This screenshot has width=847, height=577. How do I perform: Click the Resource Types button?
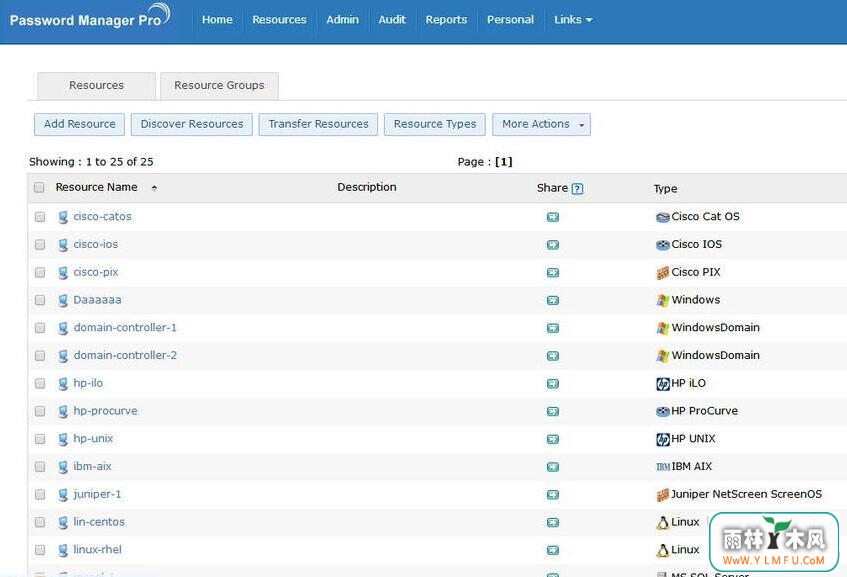(435, 124)
